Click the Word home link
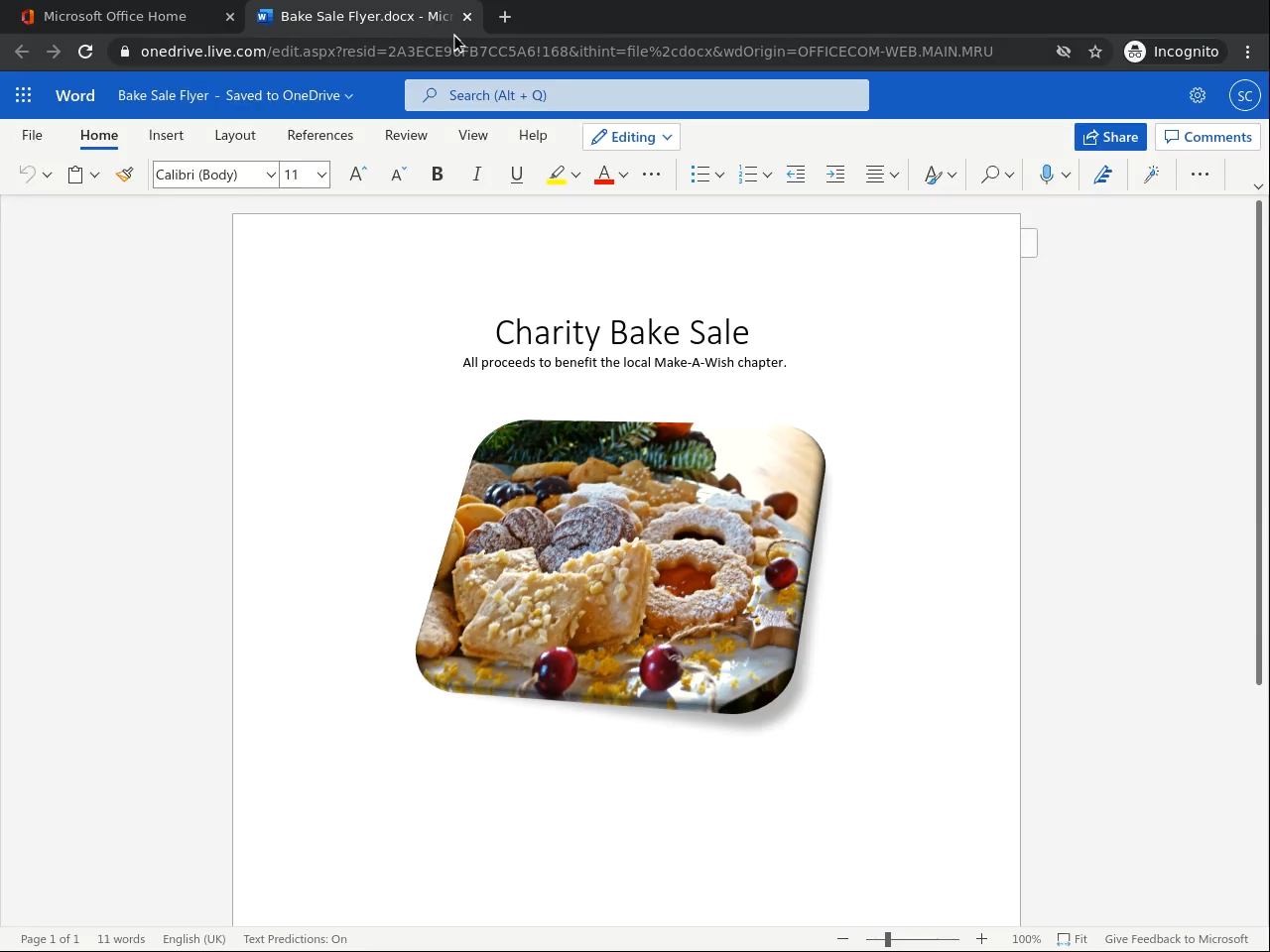The width and height of the screenshot is (1270, 952). (x=75, y=95)
